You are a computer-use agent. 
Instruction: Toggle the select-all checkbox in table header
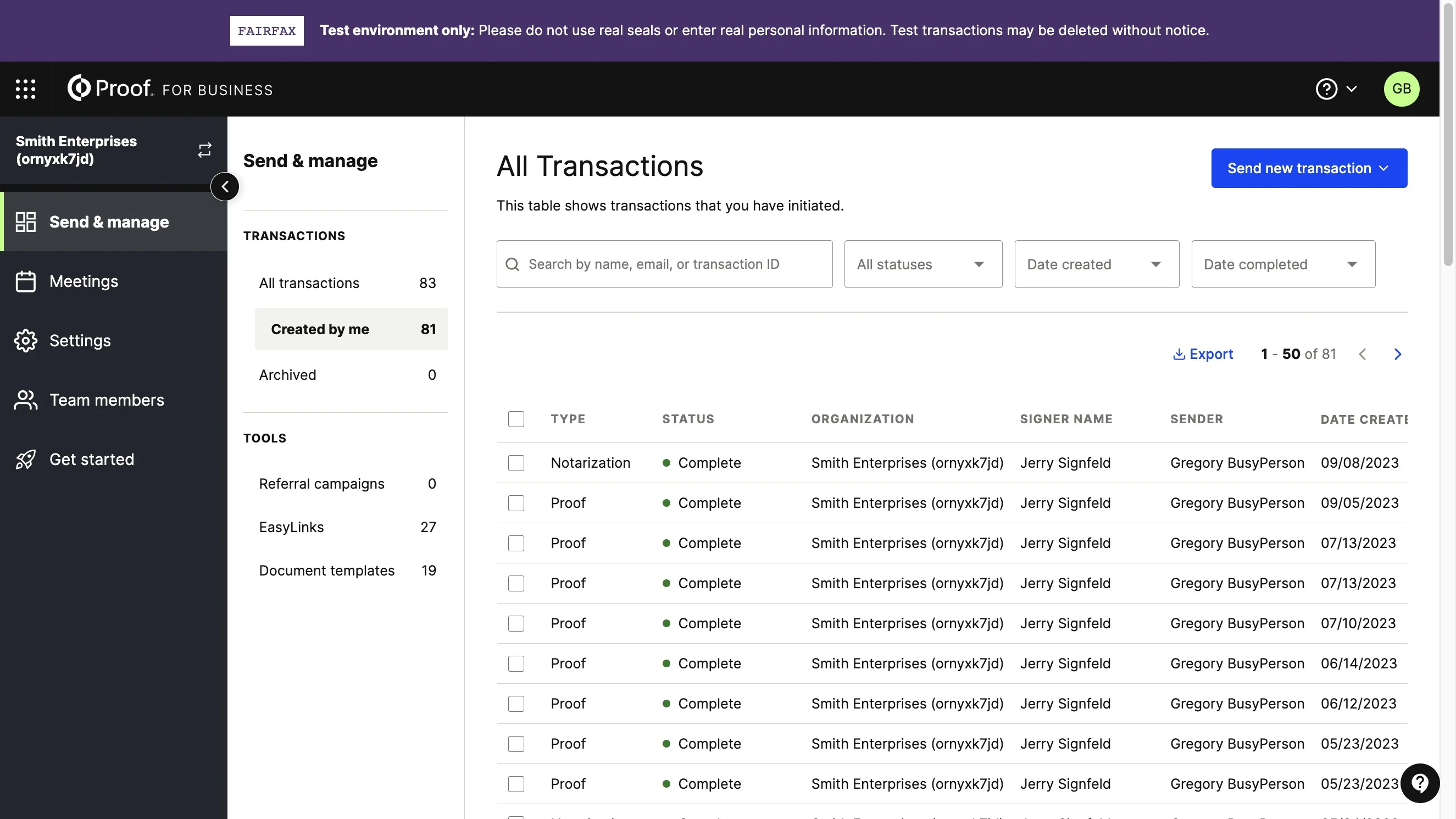(515, 419)
